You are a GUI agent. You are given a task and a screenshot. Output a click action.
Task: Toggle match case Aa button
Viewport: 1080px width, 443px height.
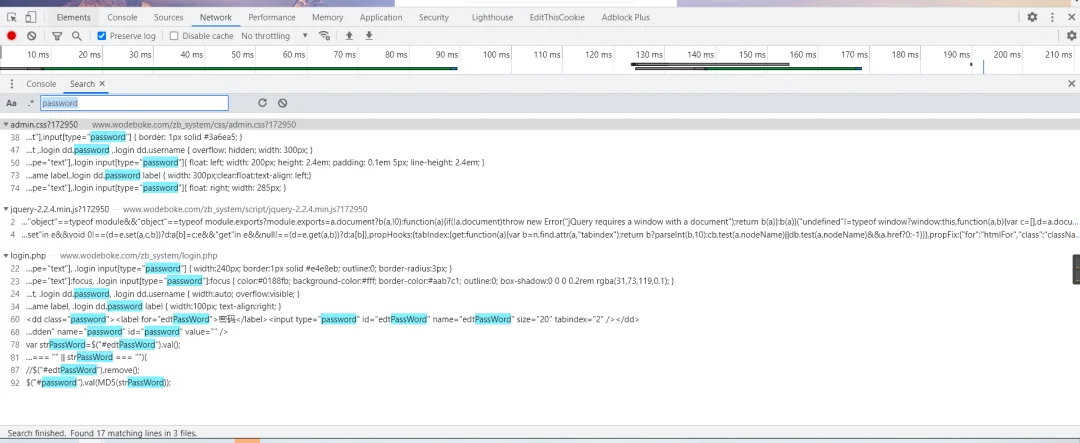(11, 103)
